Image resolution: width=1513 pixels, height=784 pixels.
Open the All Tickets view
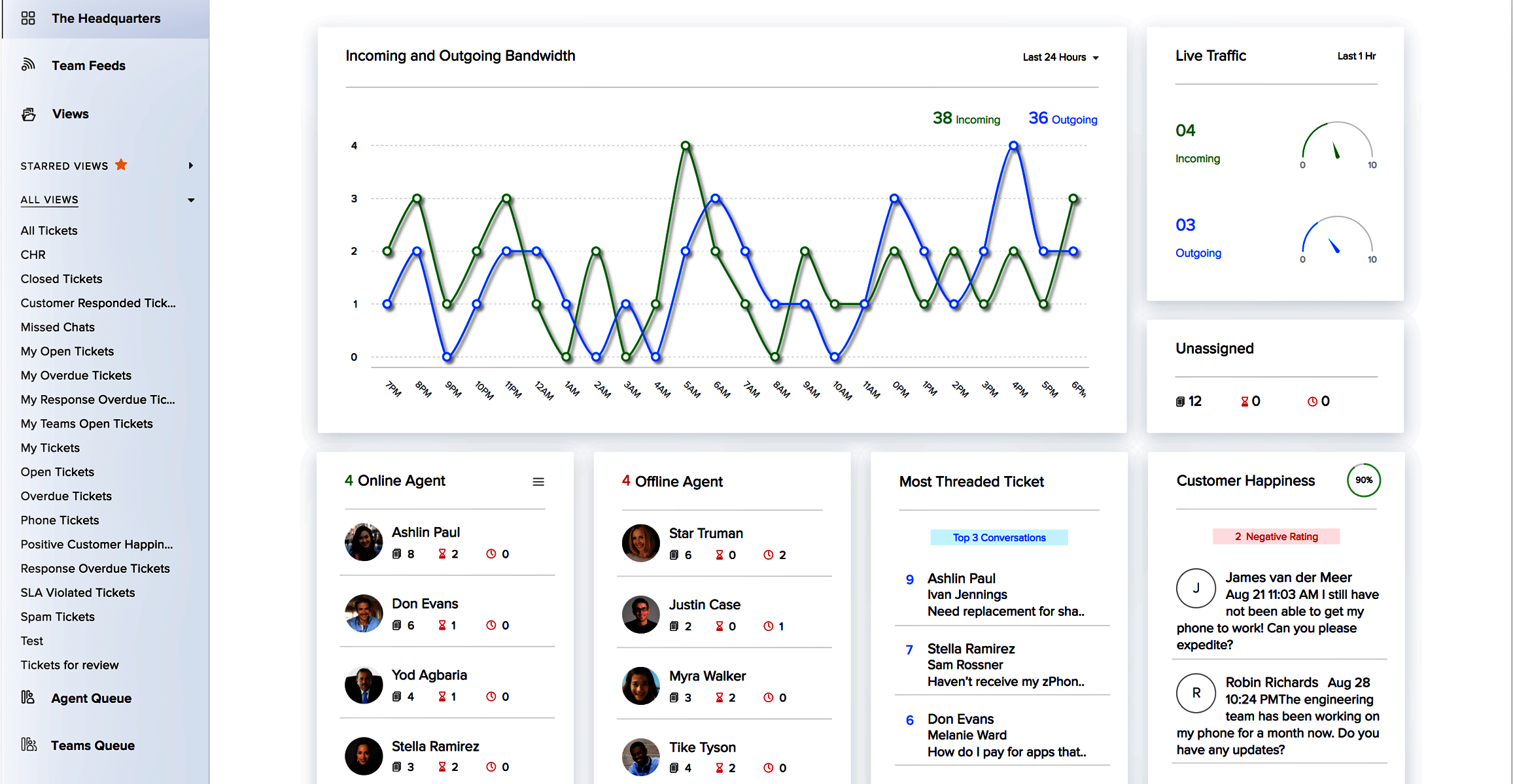pyautogui.click(x=49, y=230)
